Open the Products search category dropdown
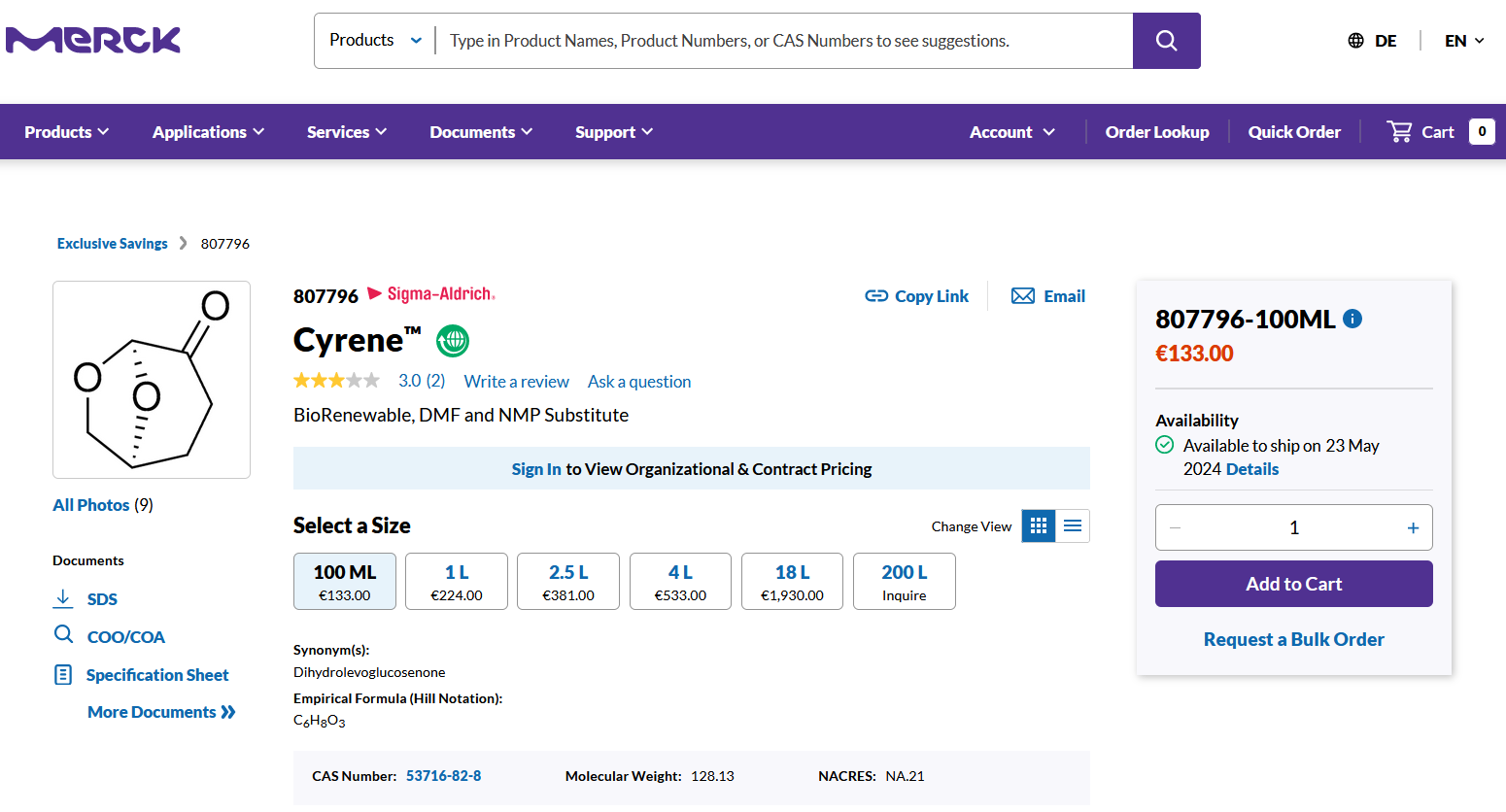The width and height of the screenshot is (1506, 812). point(375,41)
